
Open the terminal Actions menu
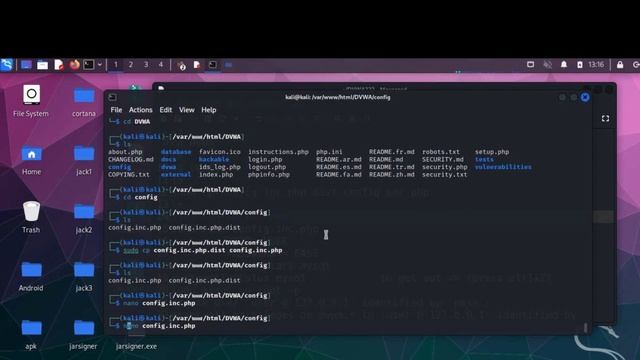[140, 110]
